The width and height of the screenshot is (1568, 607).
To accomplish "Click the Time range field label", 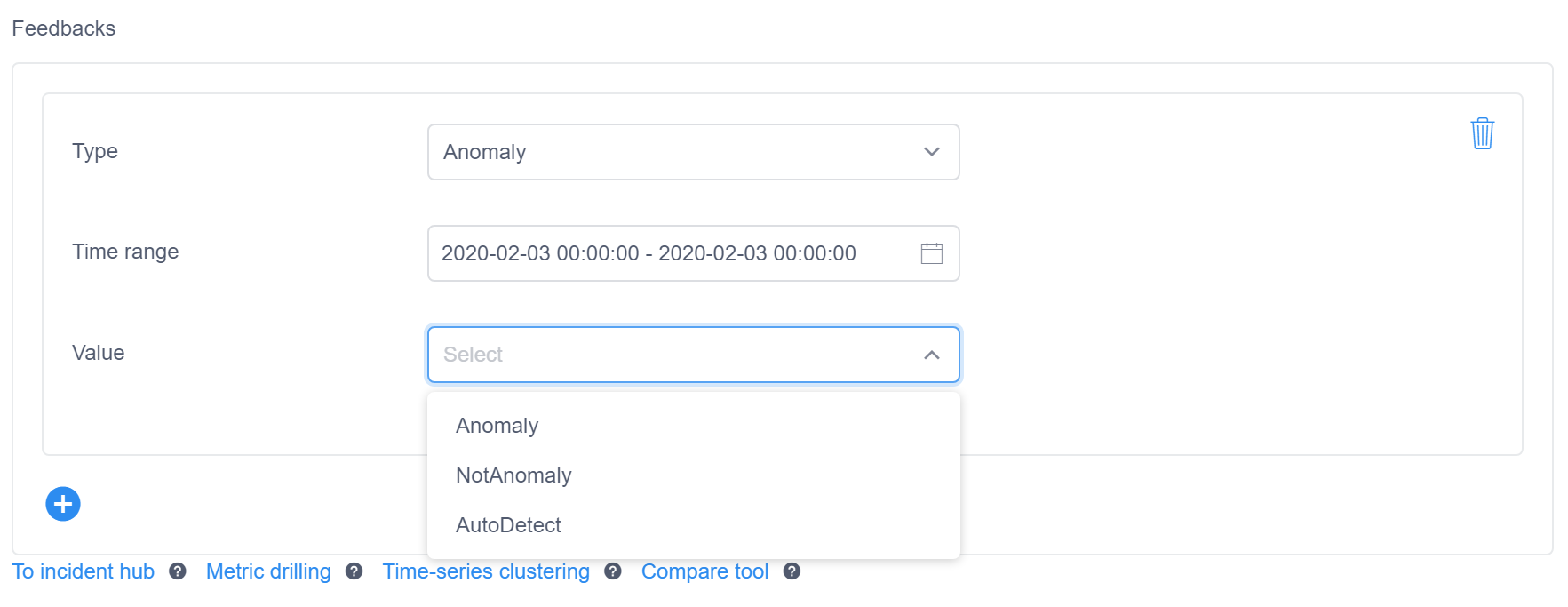I will [125, 252].
